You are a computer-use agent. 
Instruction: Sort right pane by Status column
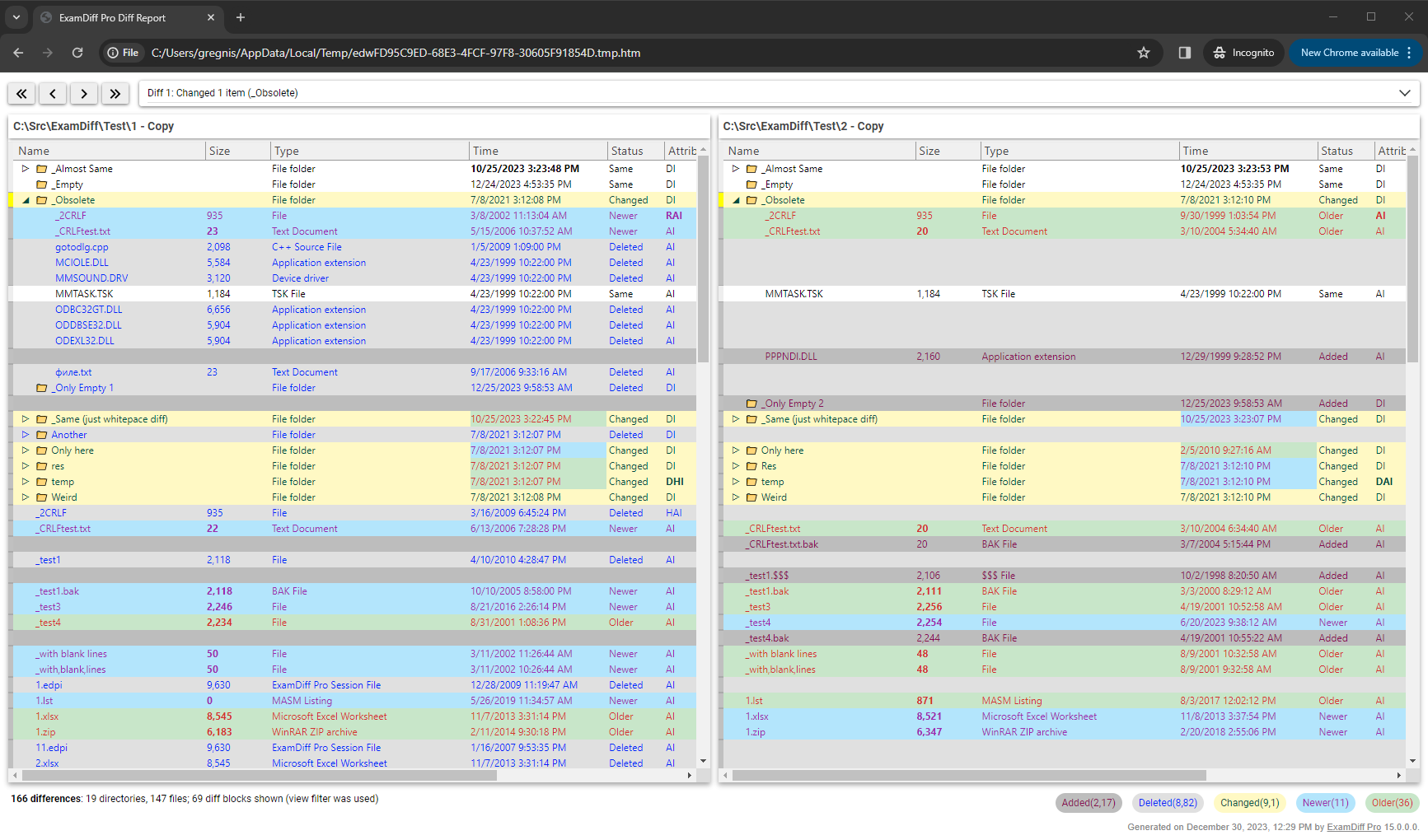(1346, 151)
